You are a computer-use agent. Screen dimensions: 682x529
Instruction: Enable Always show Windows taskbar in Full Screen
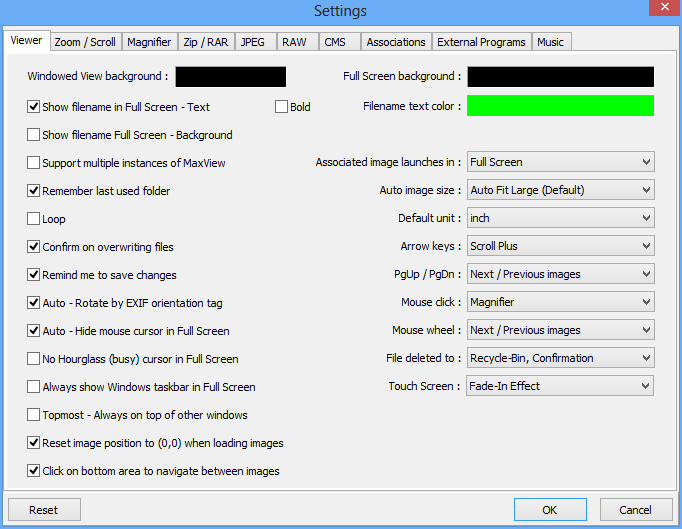pyautogui.click(x=33, y=387)
